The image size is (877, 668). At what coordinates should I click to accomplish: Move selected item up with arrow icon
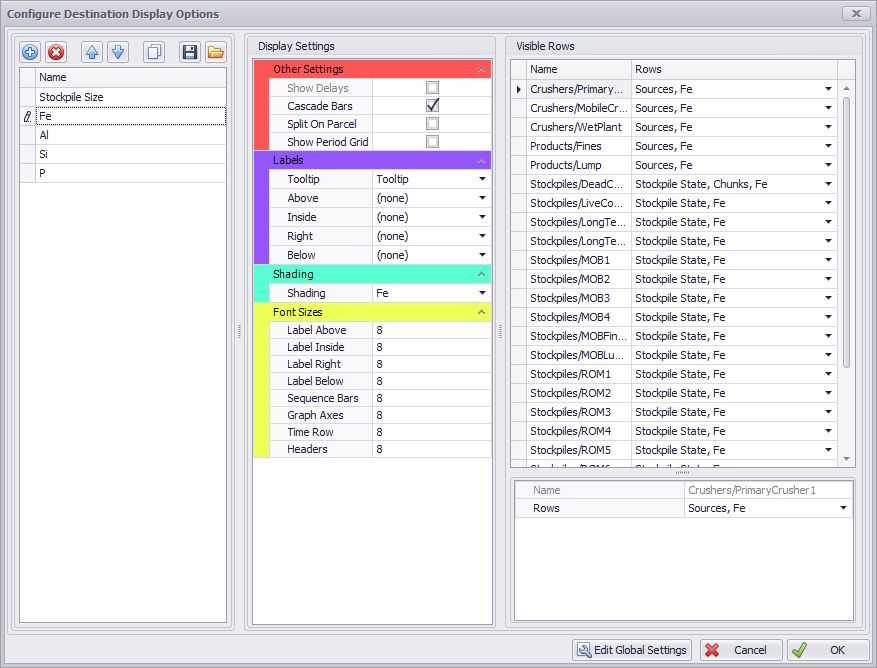(92, 52)
